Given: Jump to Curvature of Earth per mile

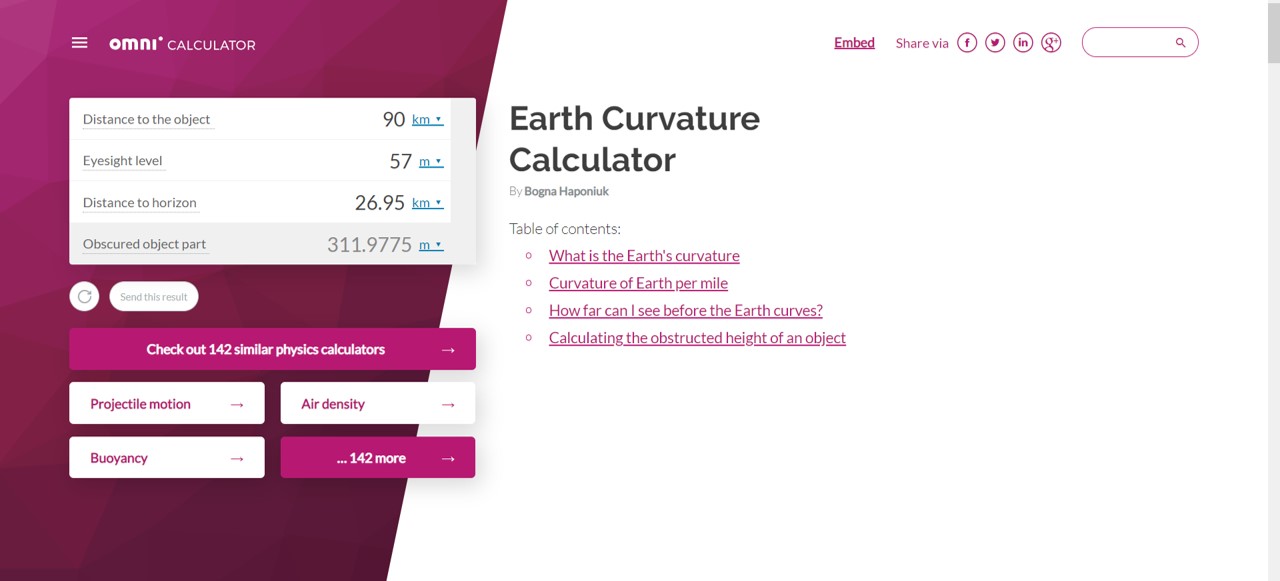Looking at the screenshot, I should 638,283.
